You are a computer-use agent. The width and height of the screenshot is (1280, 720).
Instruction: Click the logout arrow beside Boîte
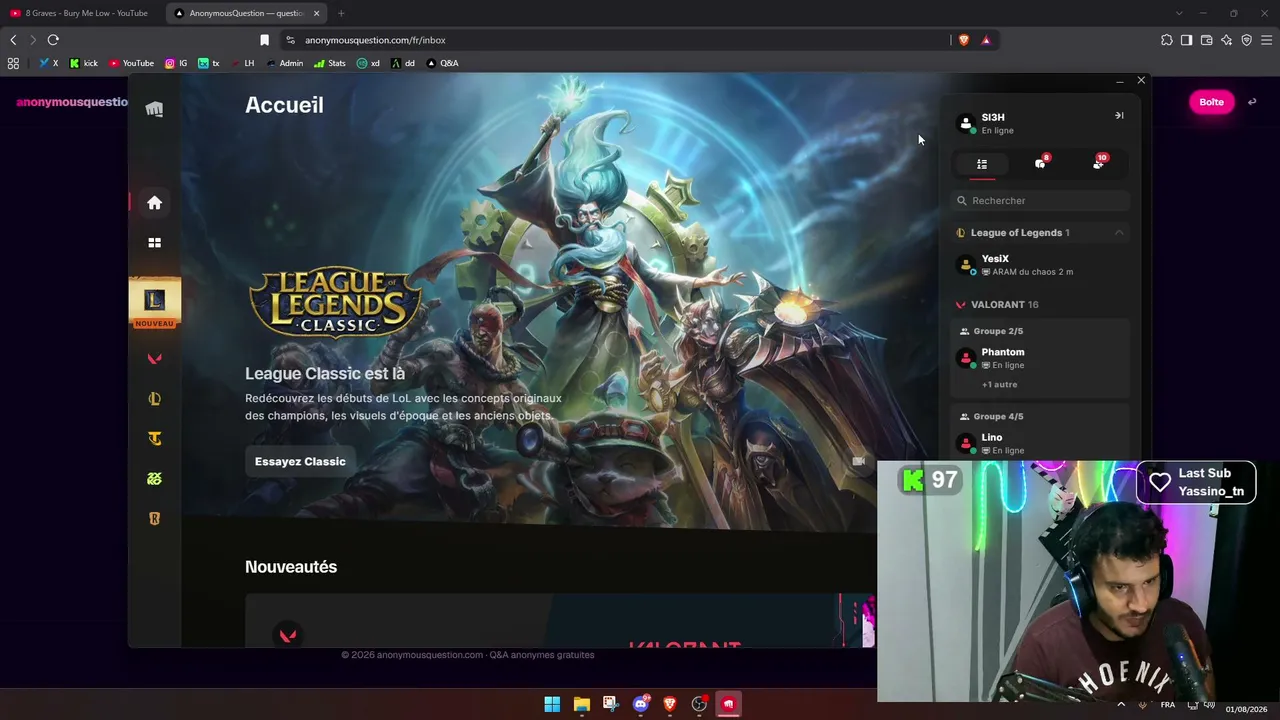tap(1252, 102)
